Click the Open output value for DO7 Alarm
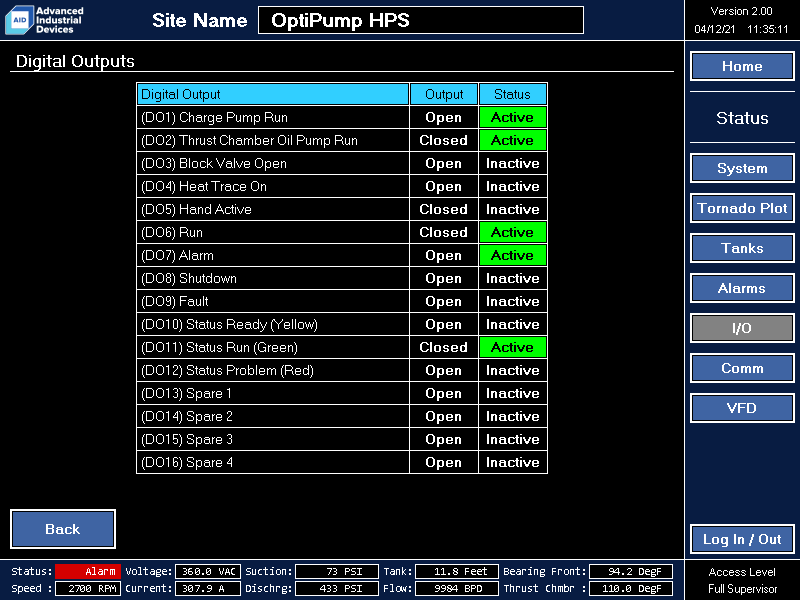Image resolution: width=800 pixels, height=600 pixels. pyautogui.click(x=444, y=255)
